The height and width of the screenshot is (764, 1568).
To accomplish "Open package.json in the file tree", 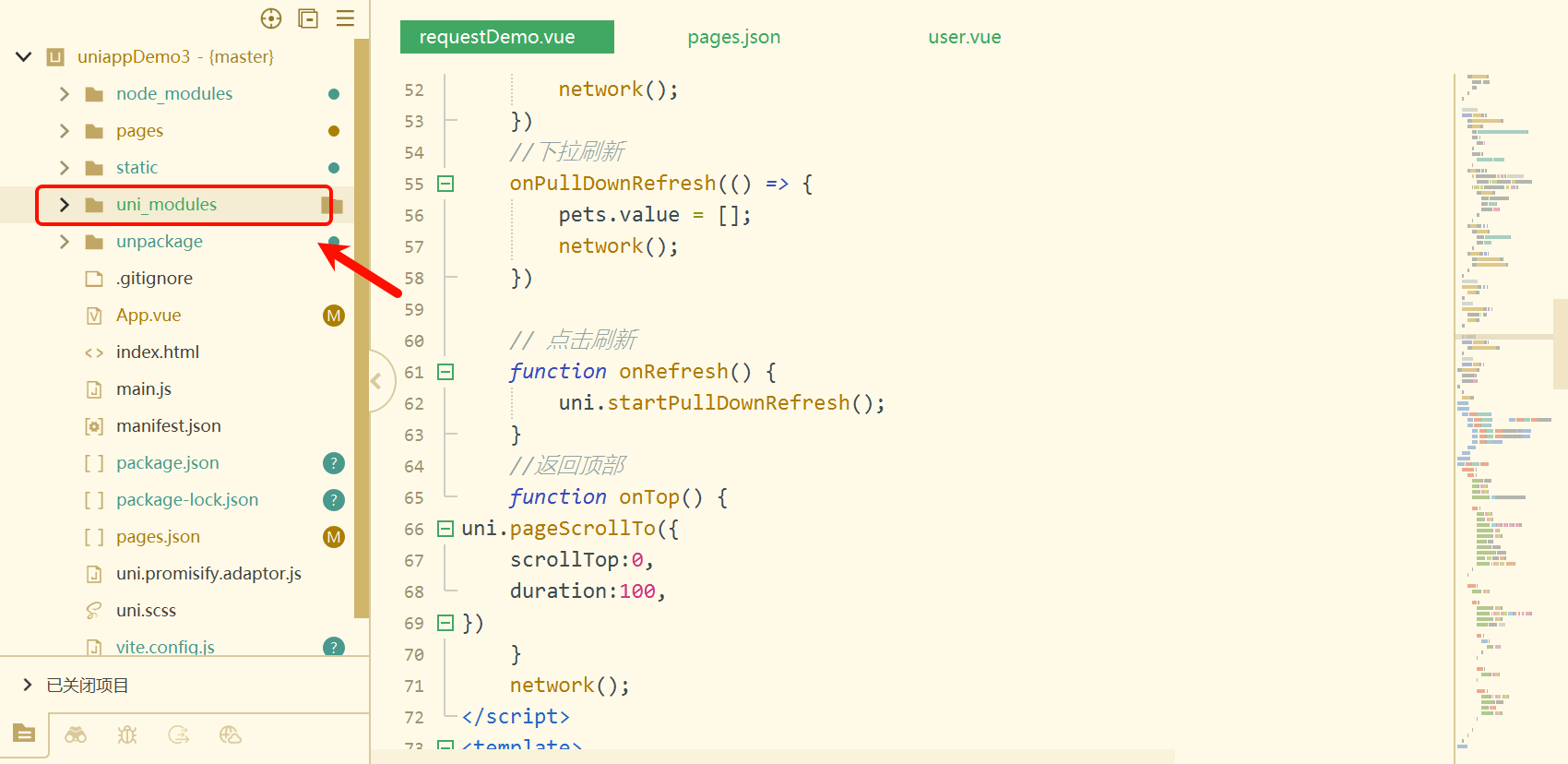I will click(168, 462).
